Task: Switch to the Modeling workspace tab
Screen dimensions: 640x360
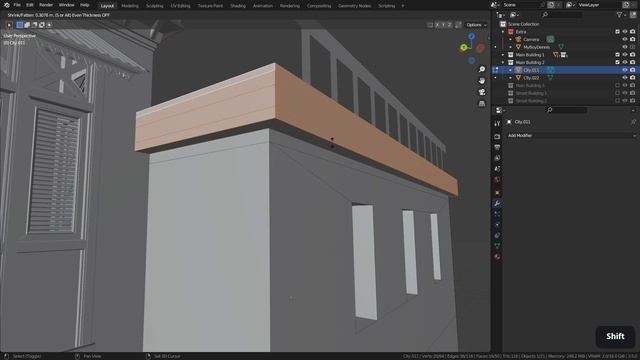Action: point(130,6)
